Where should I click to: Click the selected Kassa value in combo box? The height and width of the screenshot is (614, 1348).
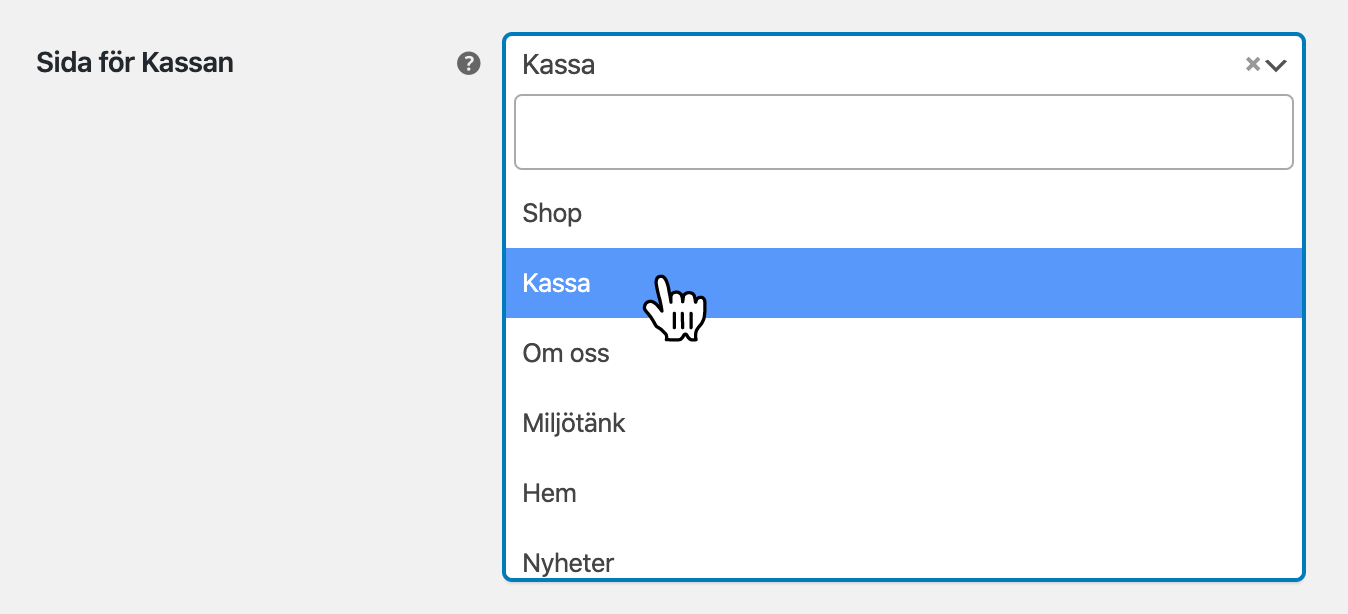pyautogui.click(x=559, y=65)
